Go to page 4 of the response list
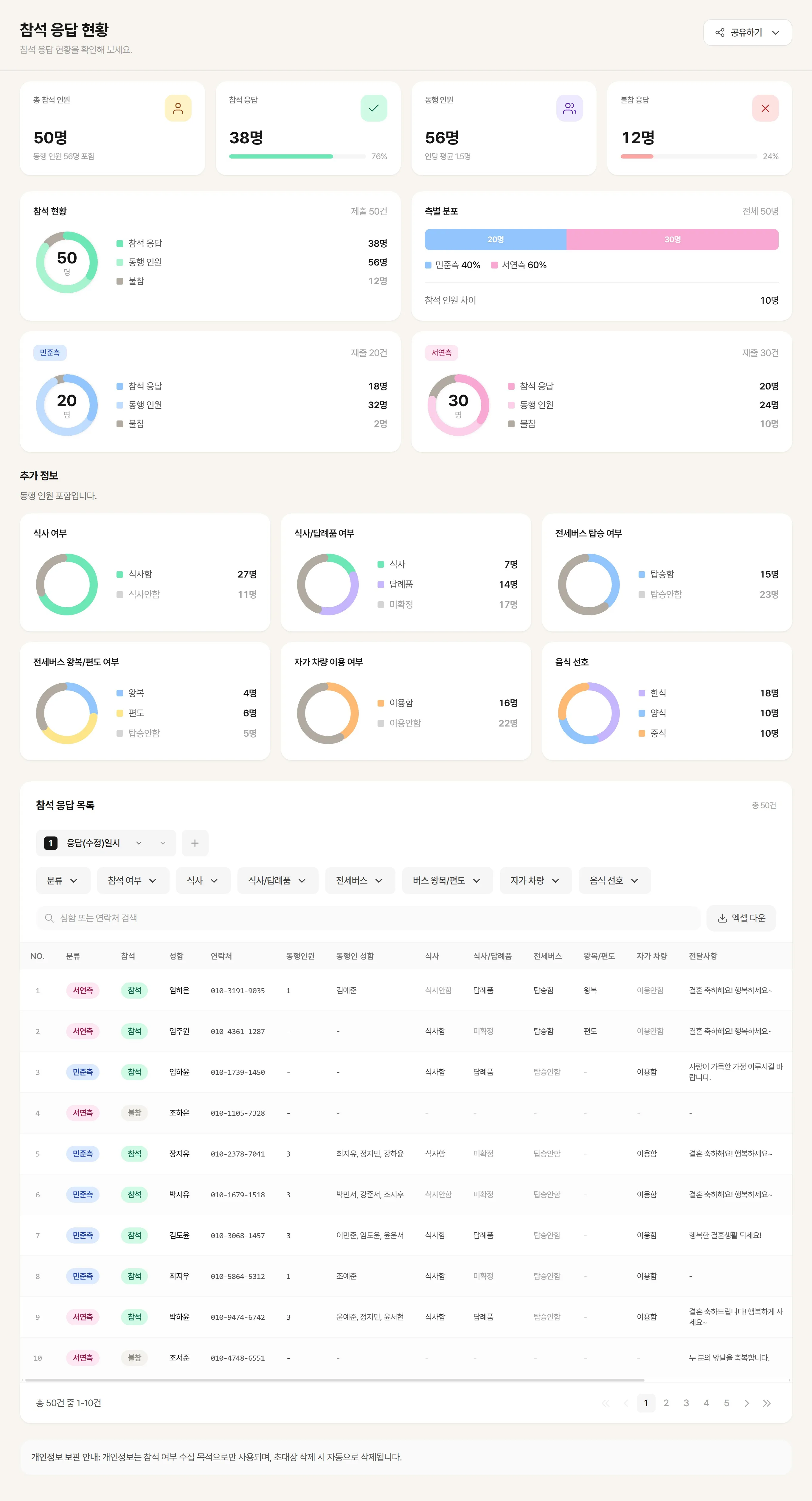The image size is (812, 1501). coord(707,1403)
